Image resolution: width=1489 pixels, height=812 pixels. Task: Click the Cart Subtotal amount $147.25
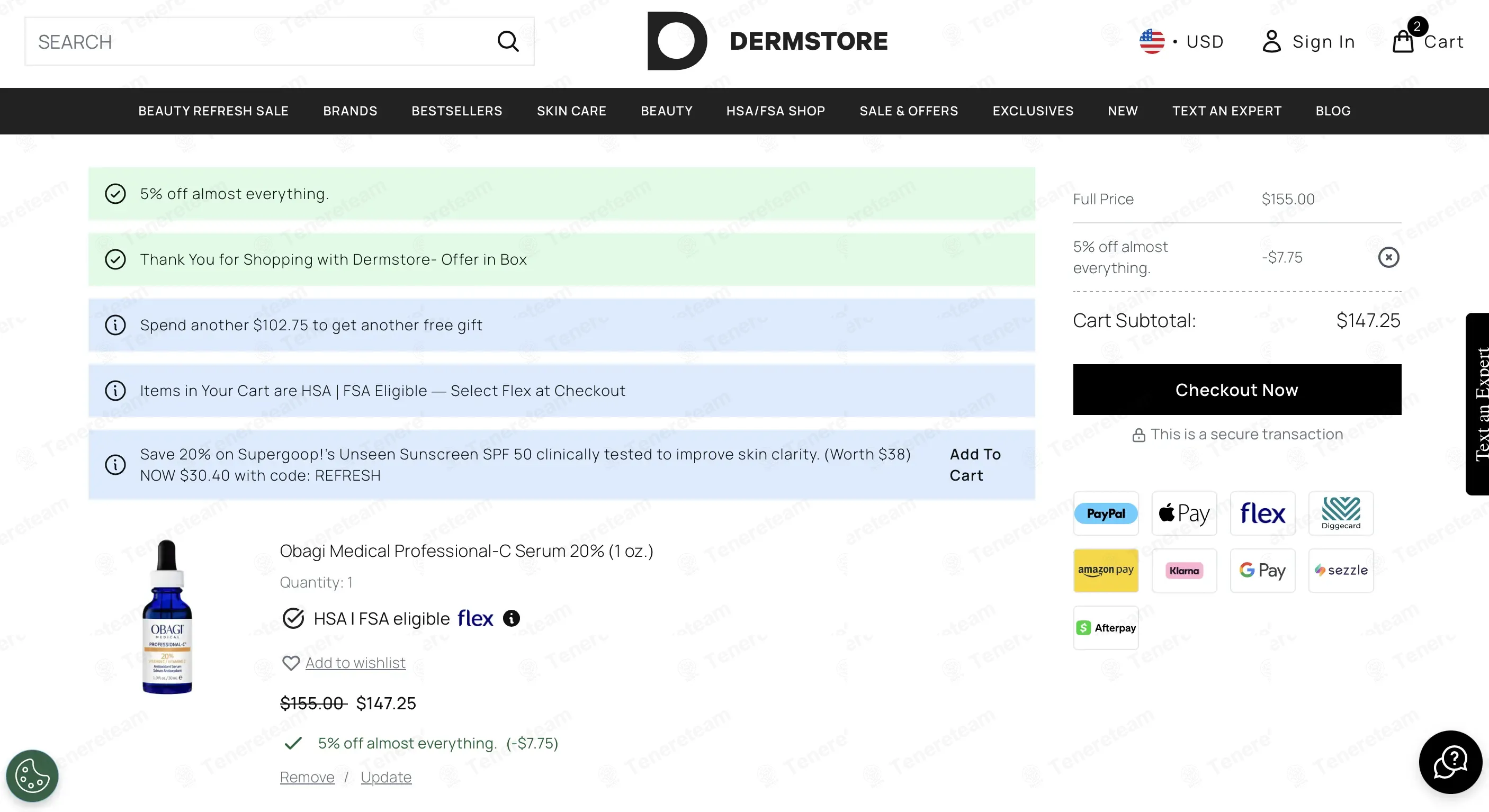(1368, 321)
